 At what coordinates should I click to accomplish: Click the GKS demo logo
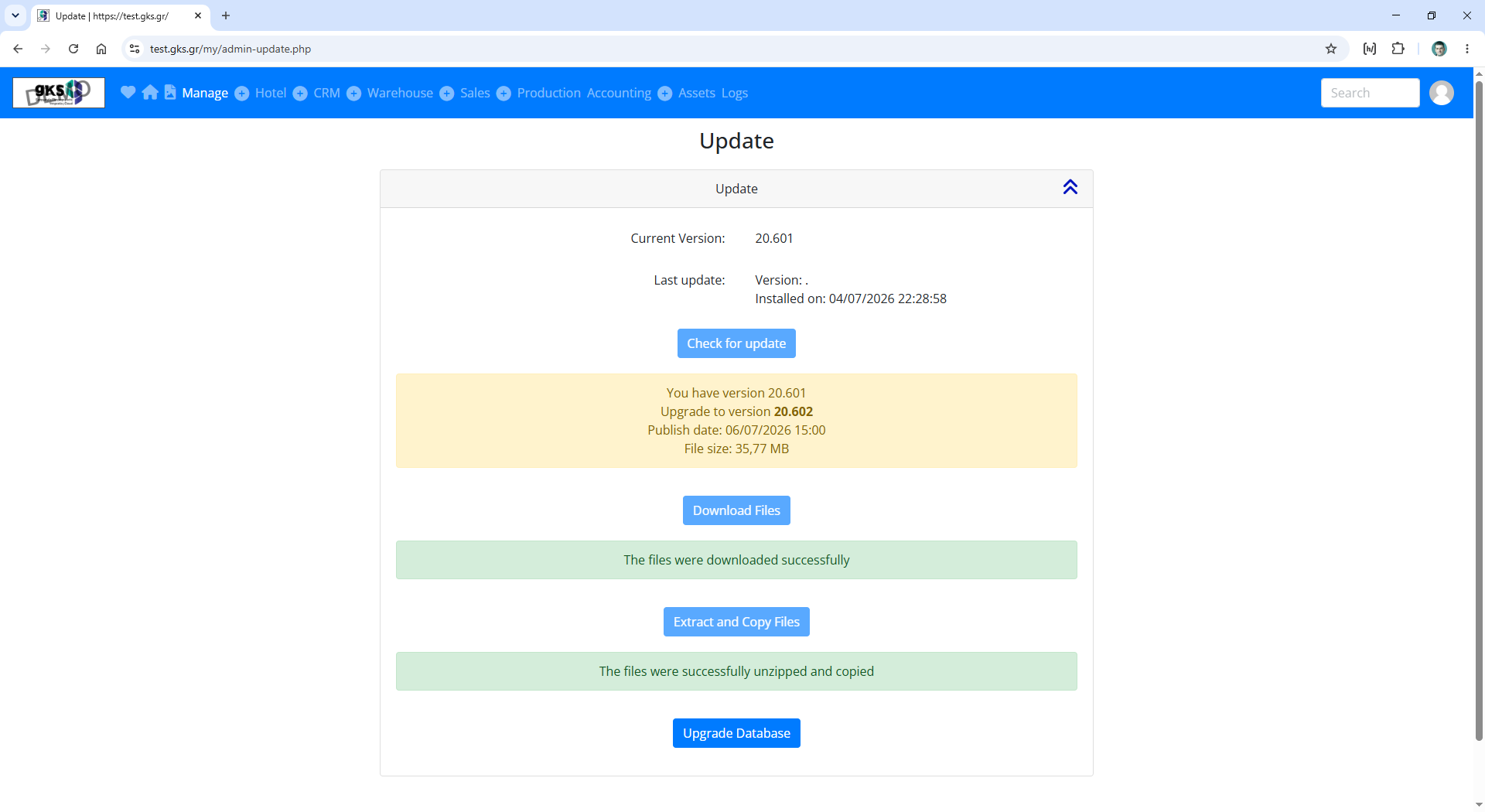point(59,93)
